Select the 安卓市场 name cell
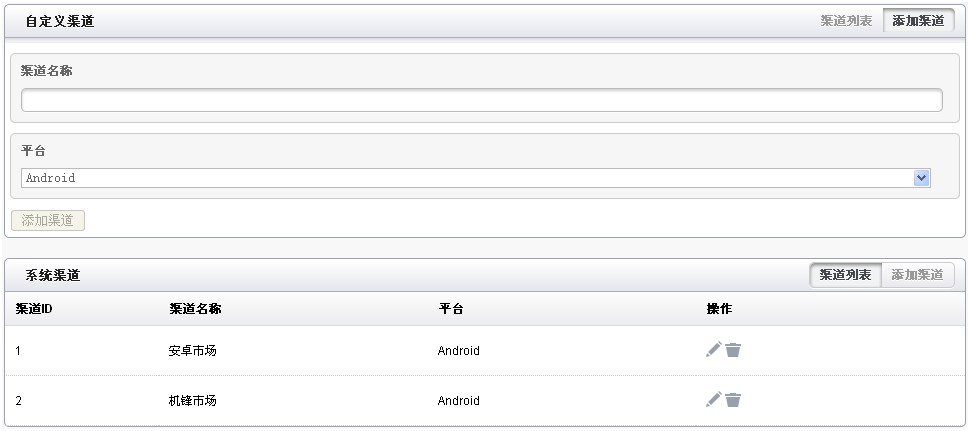970x431 pixels. coord(192,351)
